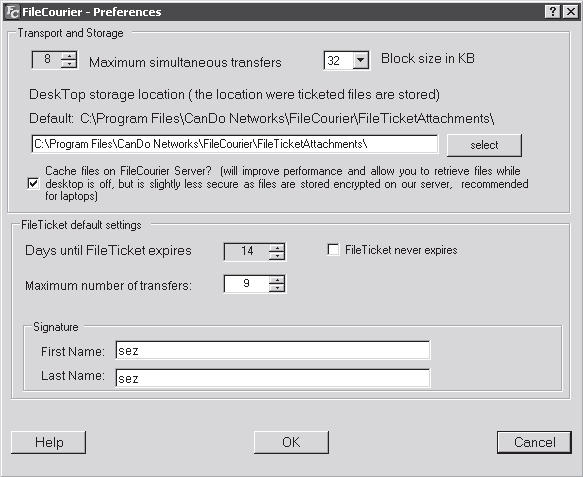Click the Last Name signature field
Screen dimensions: 583x477
pyautogui.click(x=273, y=378)
